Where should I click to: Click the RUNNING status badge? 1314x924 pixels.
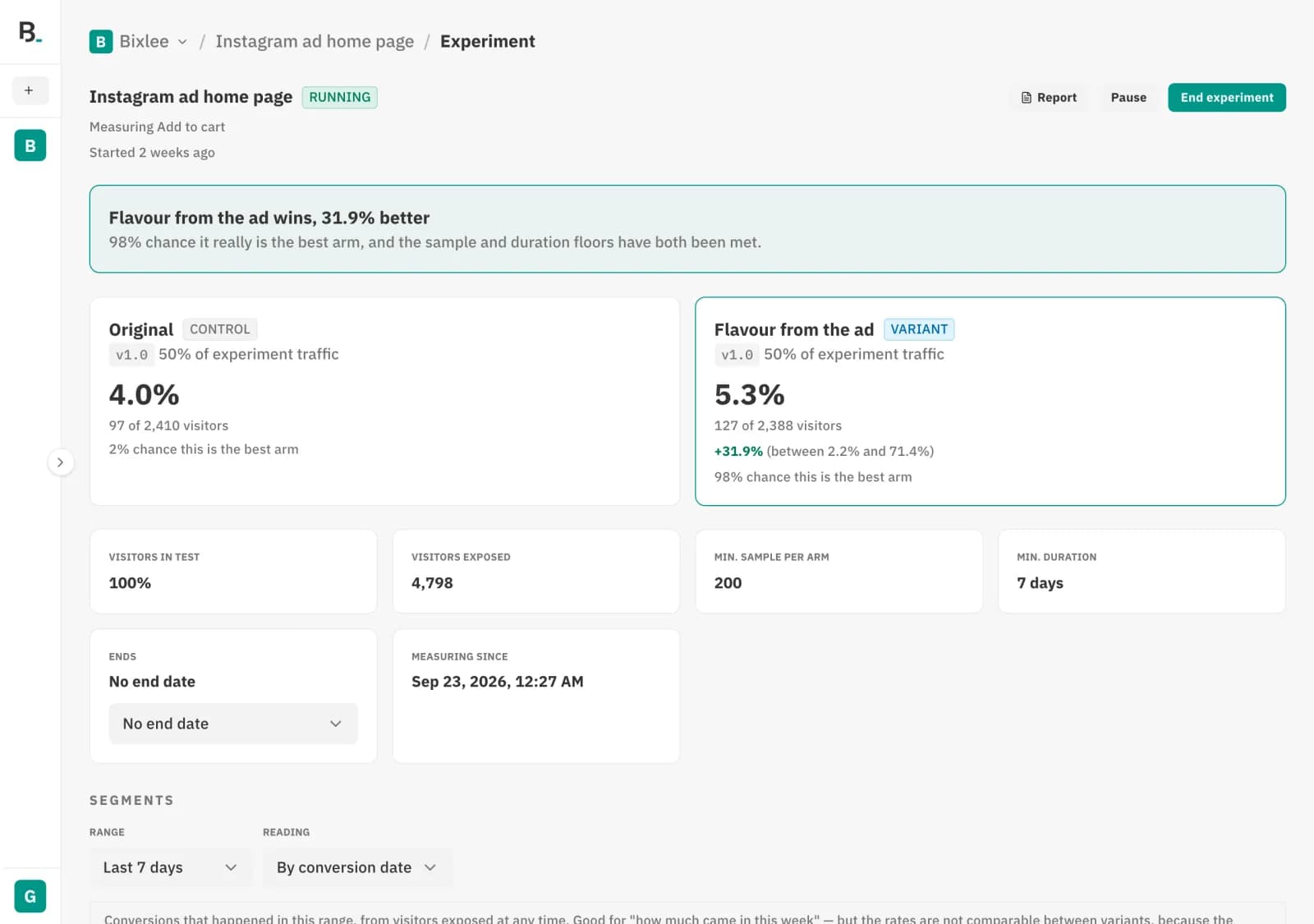(x=340, y=97)
